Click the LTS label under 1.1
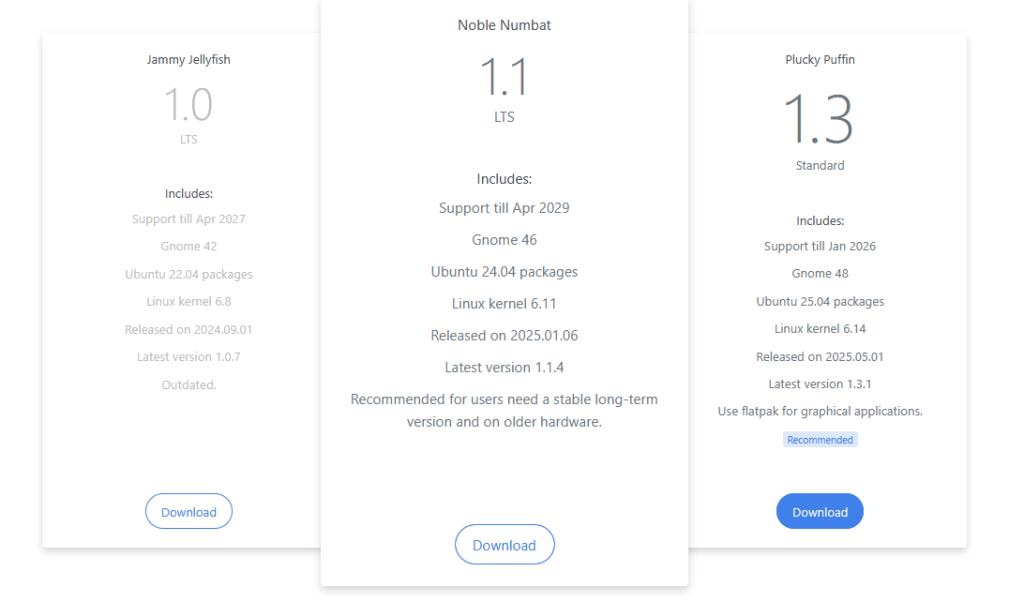 coord(504,117)
